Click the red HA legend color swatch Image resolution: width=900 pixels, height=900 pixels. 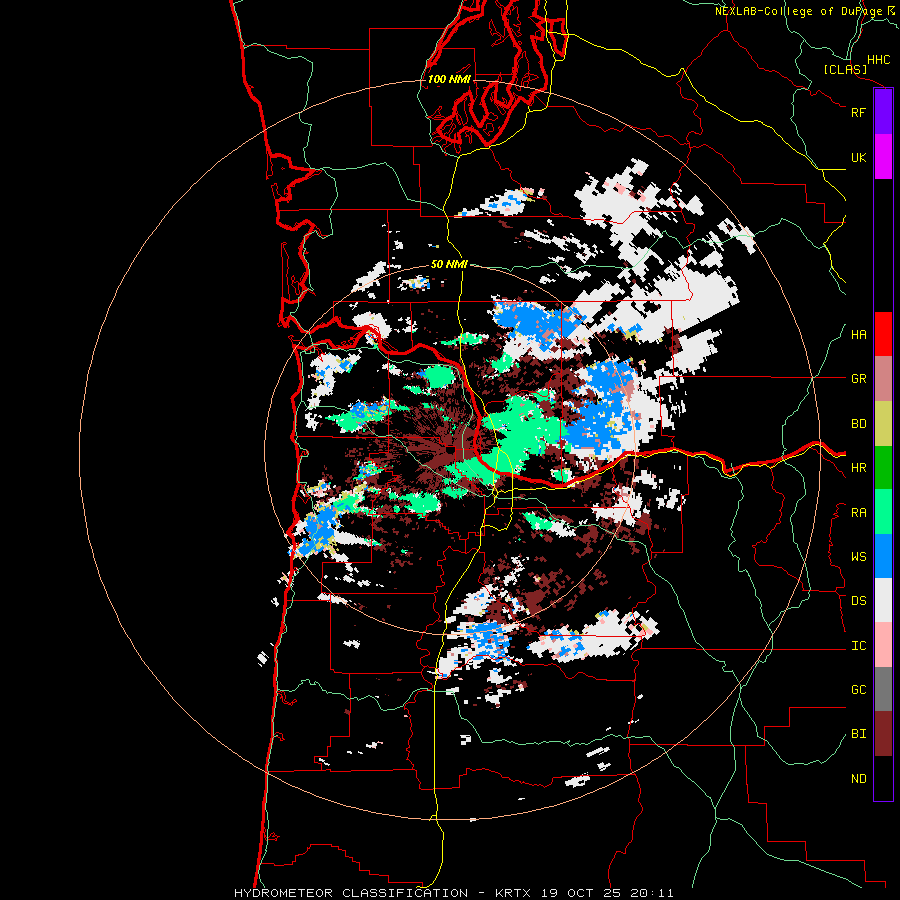coord(883,334)
